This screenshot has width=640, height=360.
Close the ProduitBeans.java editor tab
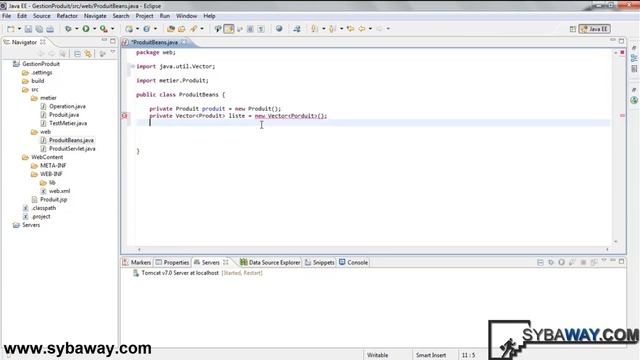(184, 42)
